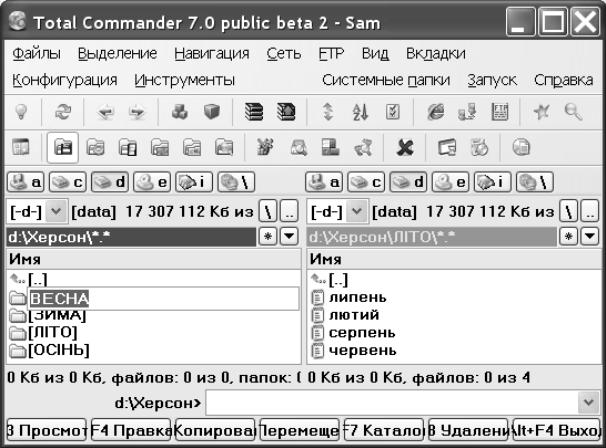Open the Запуск menu

(492, 80)
